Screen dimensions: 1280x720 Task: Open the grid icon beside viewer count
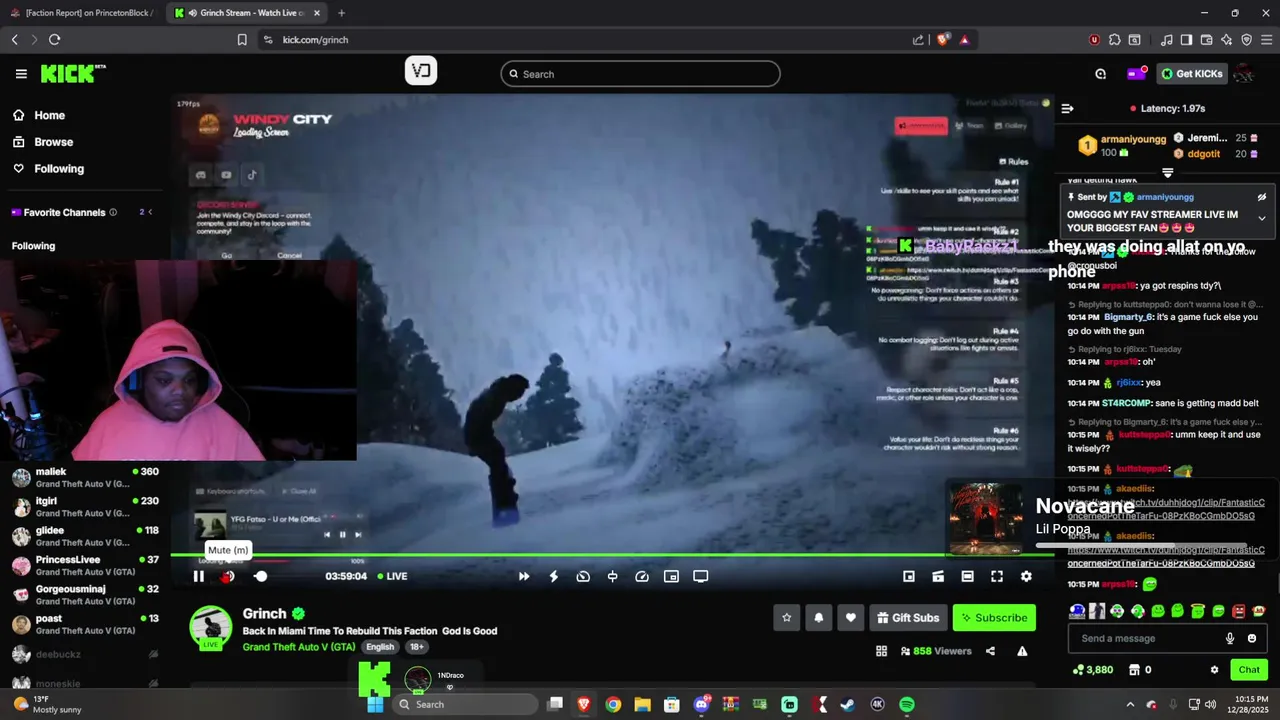(881, 651)
